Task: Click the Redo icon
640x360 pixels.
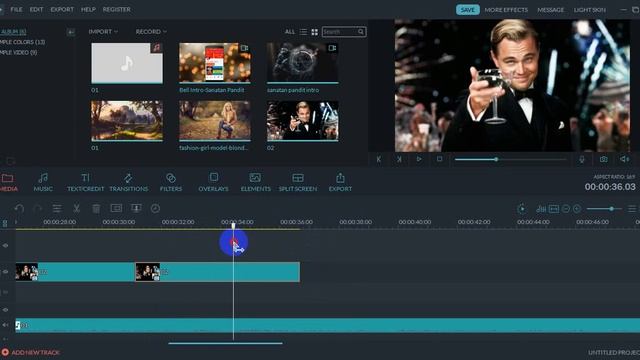Action: [x=38, y=209]
